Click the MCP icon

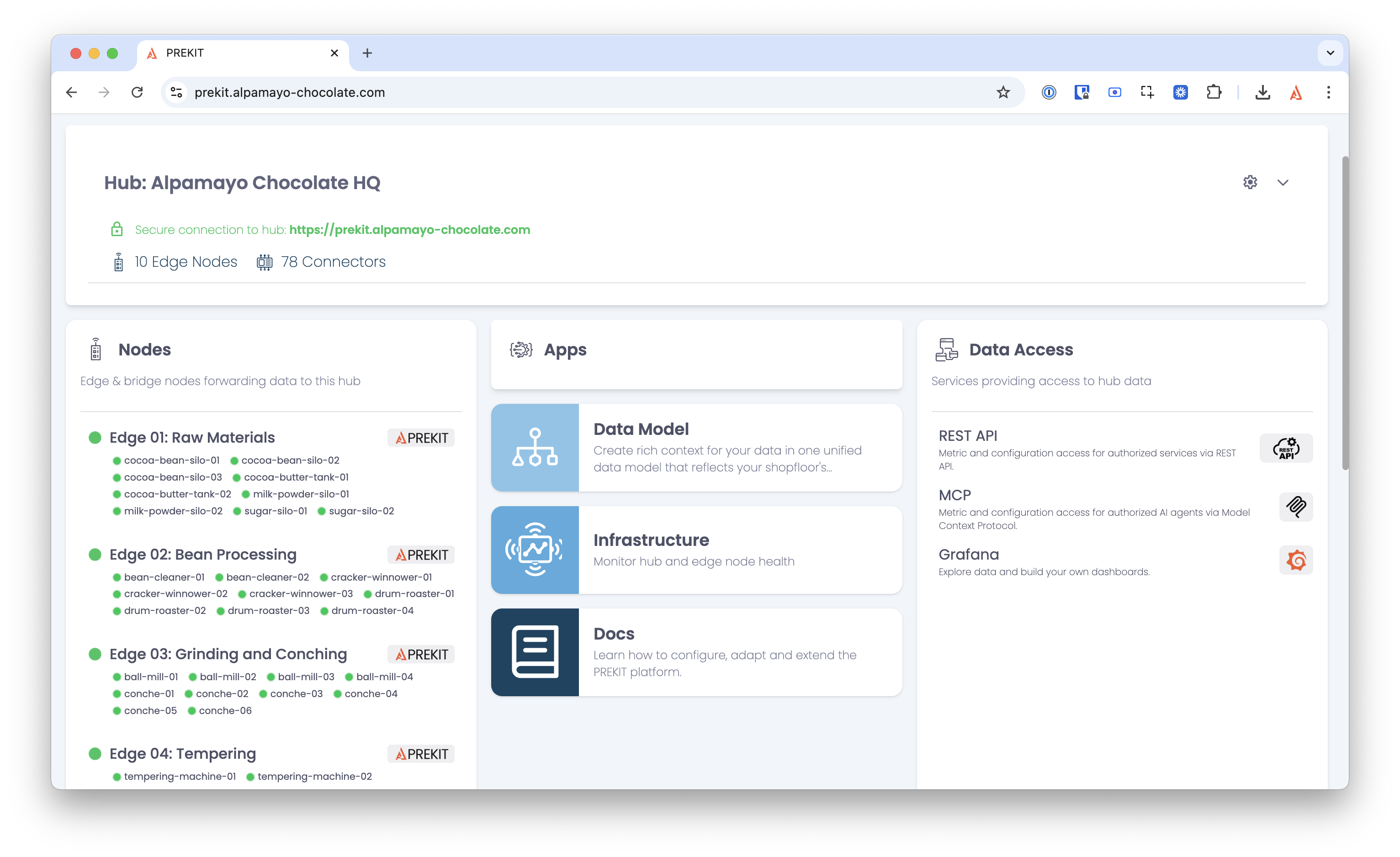coord(1296,507)
